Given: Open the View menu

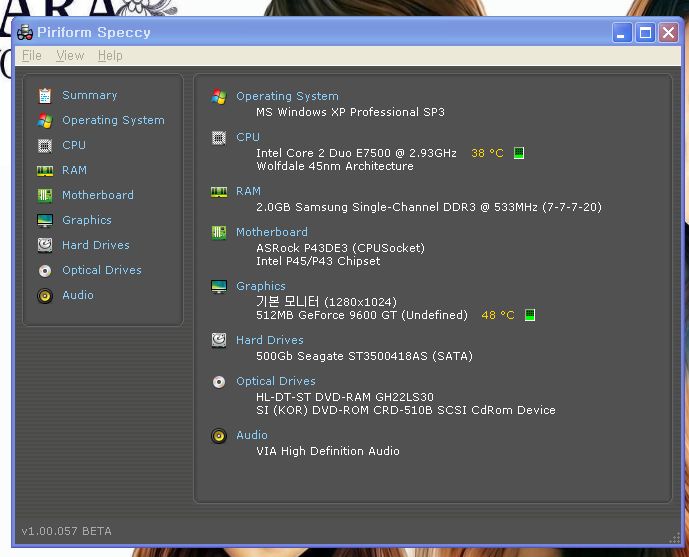Looking at the screenshot, I should coord(70,56).
